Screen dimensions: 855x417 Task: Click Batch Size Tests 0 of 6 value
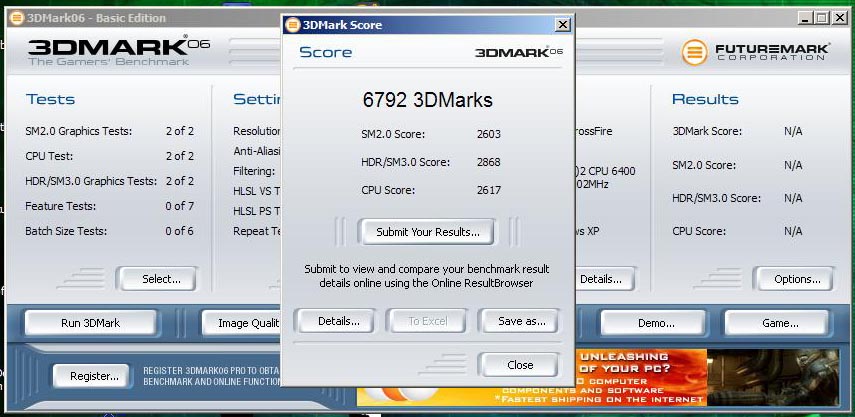click(179, 231)
